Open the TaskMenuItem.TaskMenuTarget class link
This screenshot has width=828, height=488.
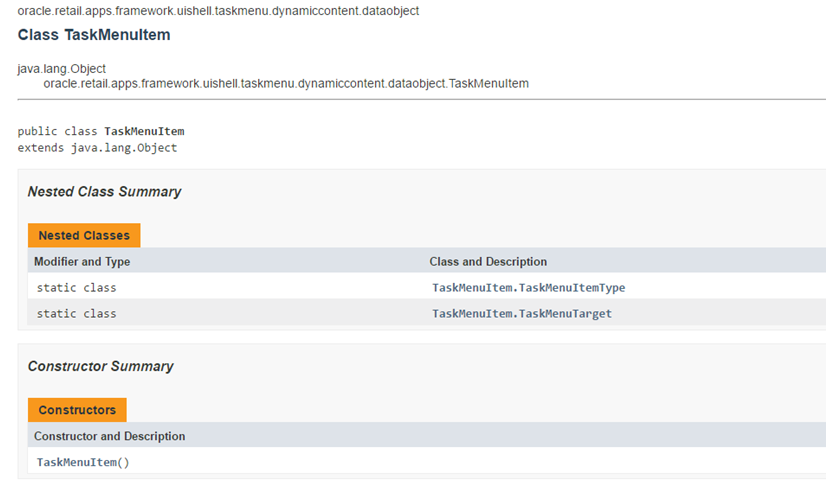pyautogui.click(x=521, y=314)
